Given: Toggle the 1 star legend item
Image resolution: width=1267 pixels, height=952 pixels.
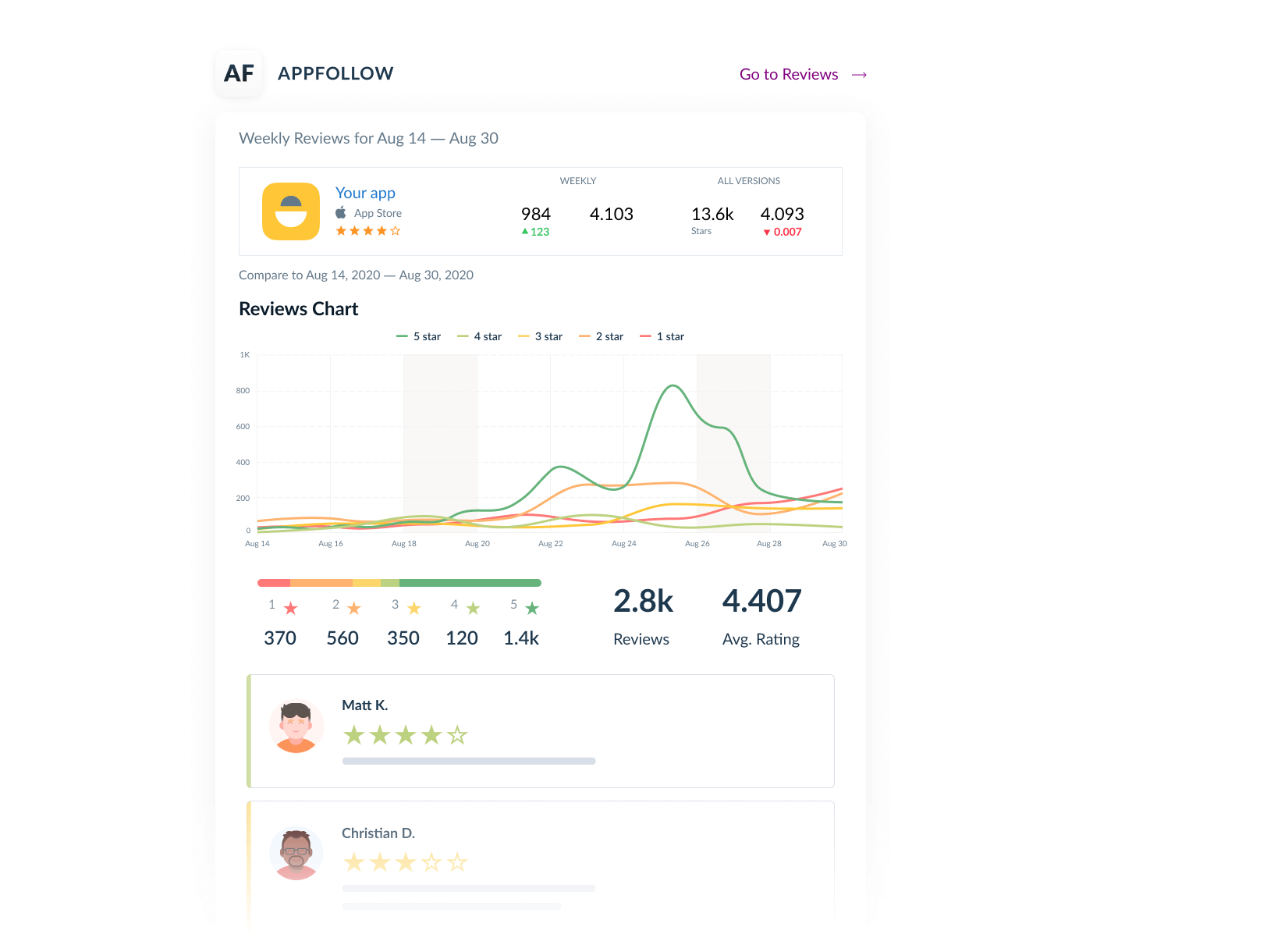Looking at the screenshot, I should (662, 336).
